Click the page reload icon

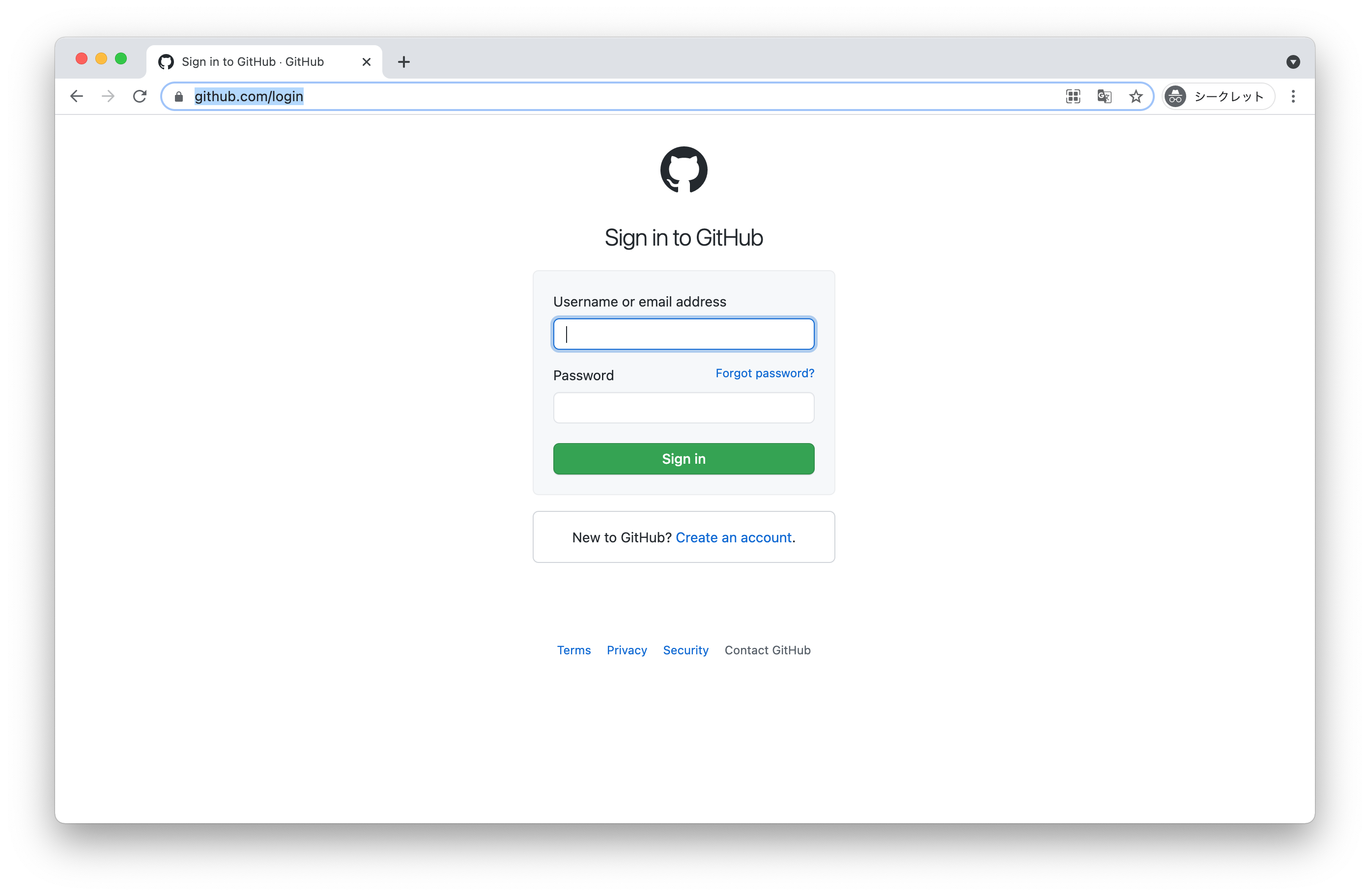pyautogui.click(x=140, y=96)
